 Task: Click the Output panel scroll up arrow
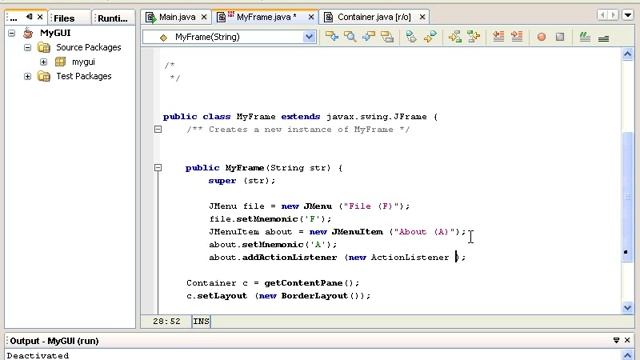[x=627, y=355]
